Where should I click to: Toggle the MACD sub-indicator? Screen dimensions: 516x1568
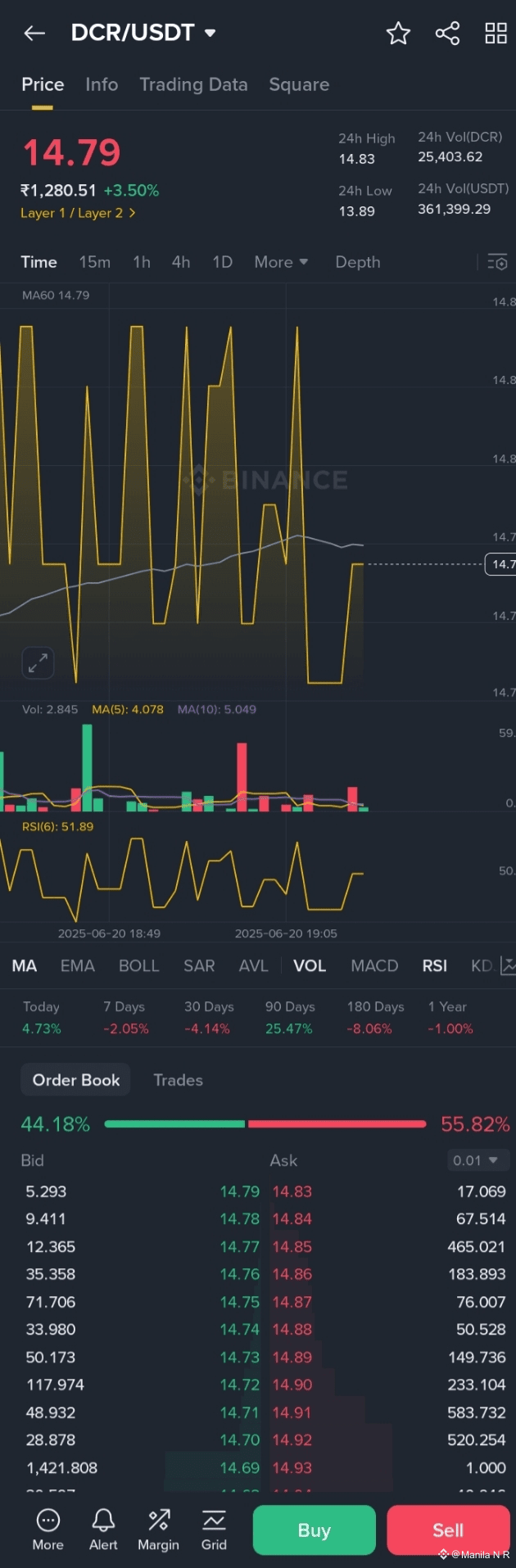[x=374, y=966]
